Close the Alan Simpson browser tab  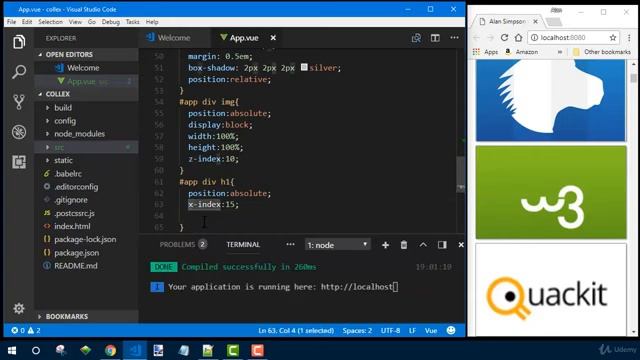[x=536, y=21]
